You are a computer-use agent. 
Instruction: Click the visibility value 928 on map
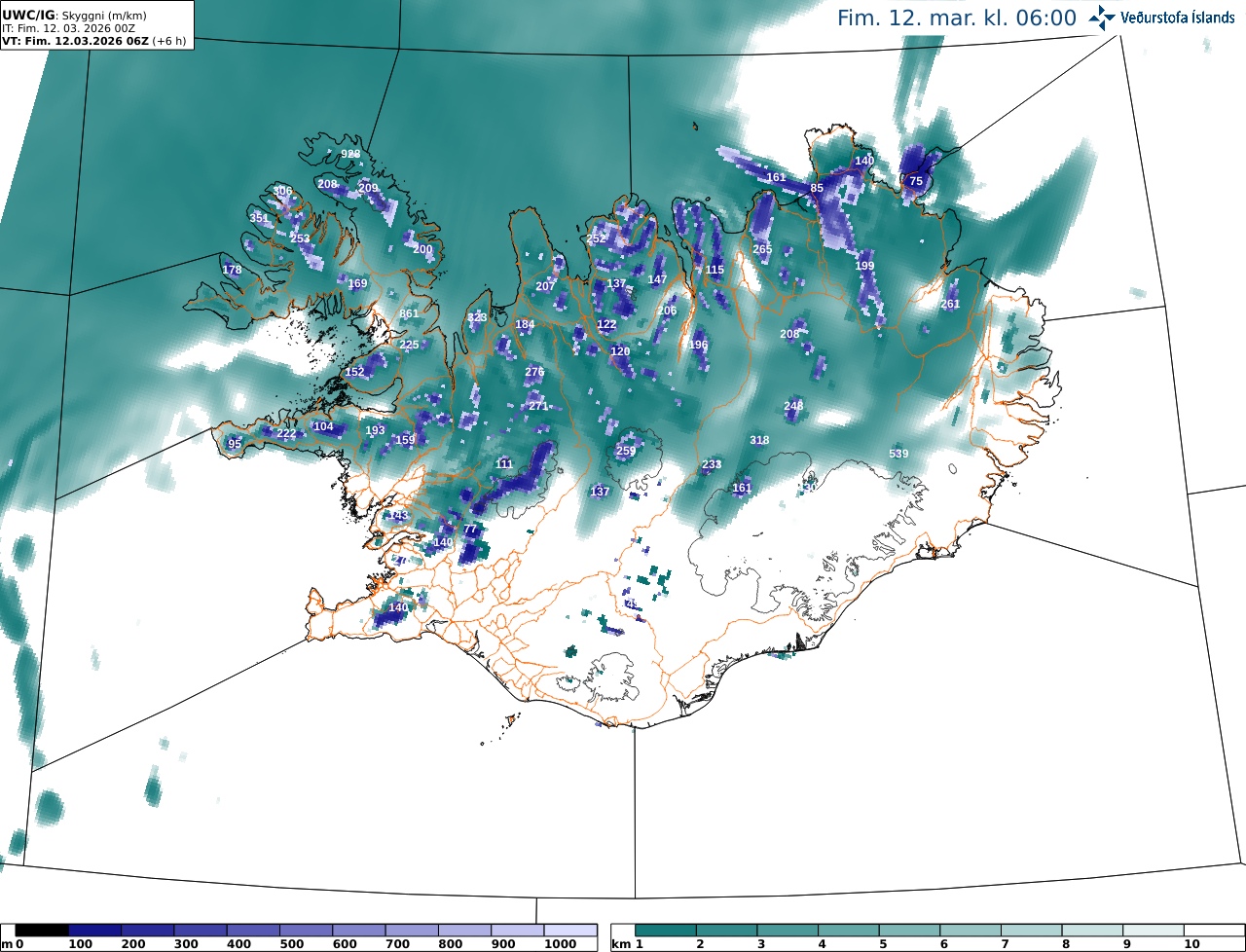tap(350, 154)
